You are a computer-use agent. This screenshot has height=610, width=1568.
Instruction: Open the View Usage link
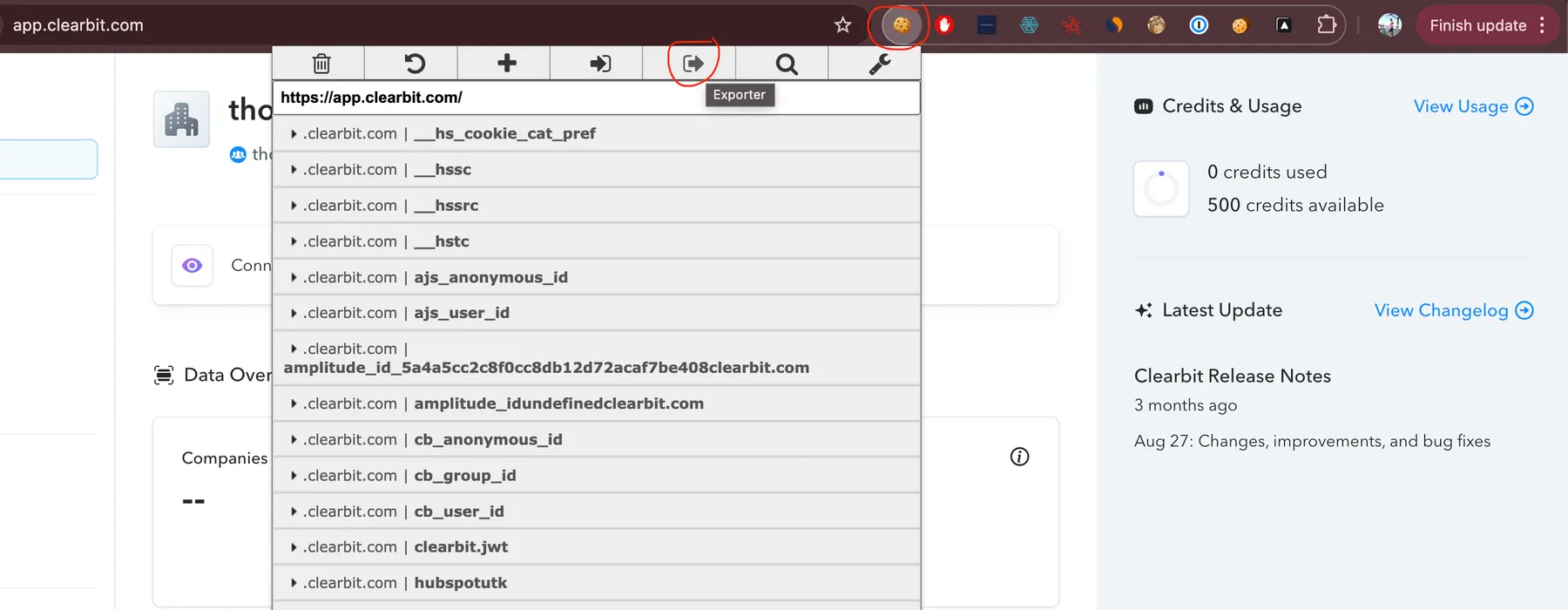(1473, 106)
